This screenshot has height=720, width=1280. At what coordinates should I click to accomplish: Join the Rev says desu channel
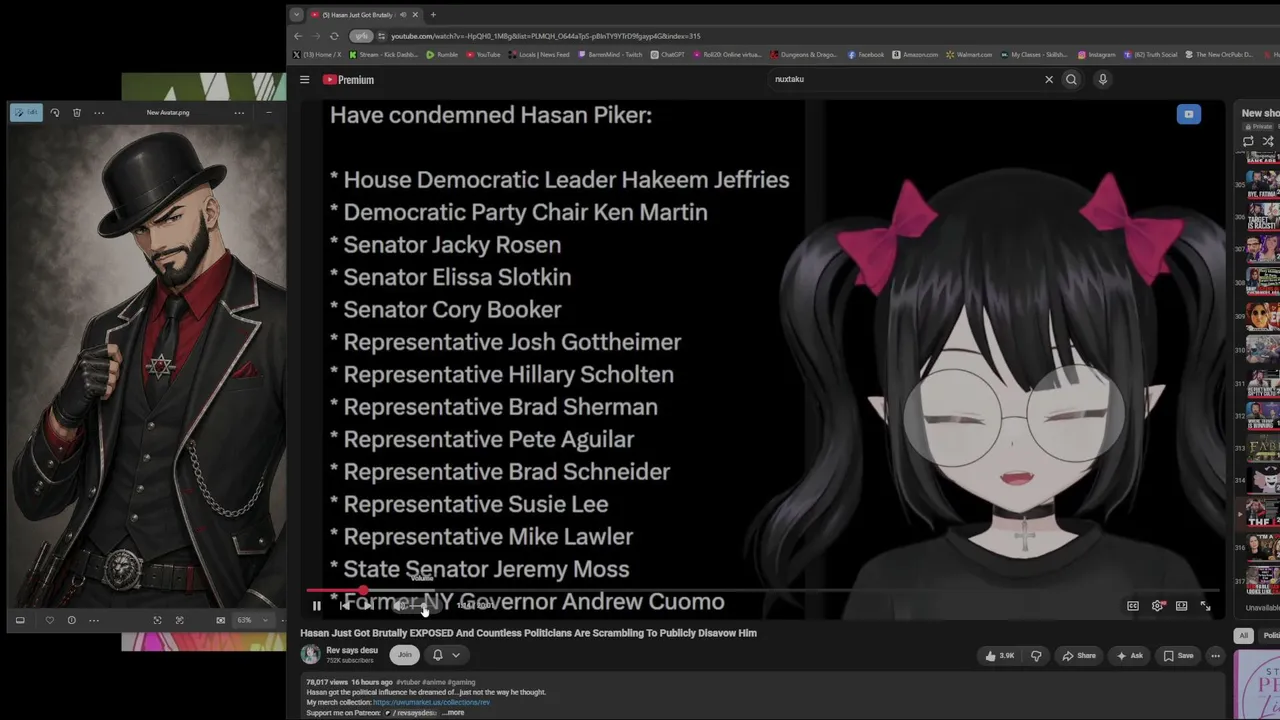tap(405, 655)
